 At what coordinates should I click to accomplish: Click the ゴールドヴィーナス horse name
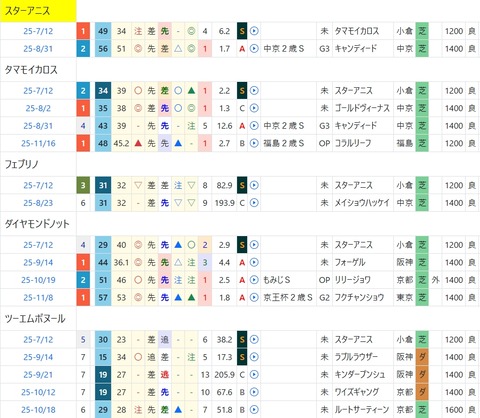pyautogui.click(x=362, y=108)
